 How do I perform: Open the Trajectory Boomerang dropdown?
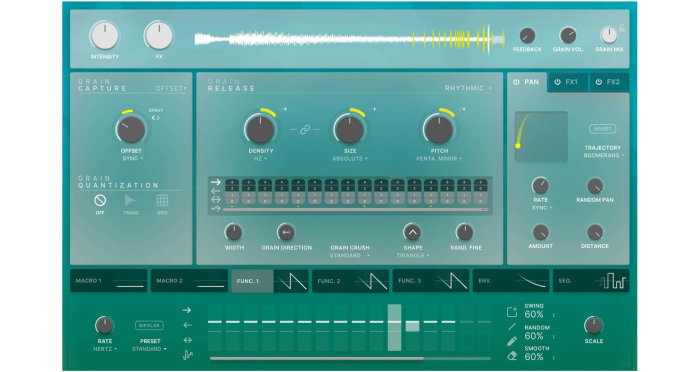click(x=604, y=155)
